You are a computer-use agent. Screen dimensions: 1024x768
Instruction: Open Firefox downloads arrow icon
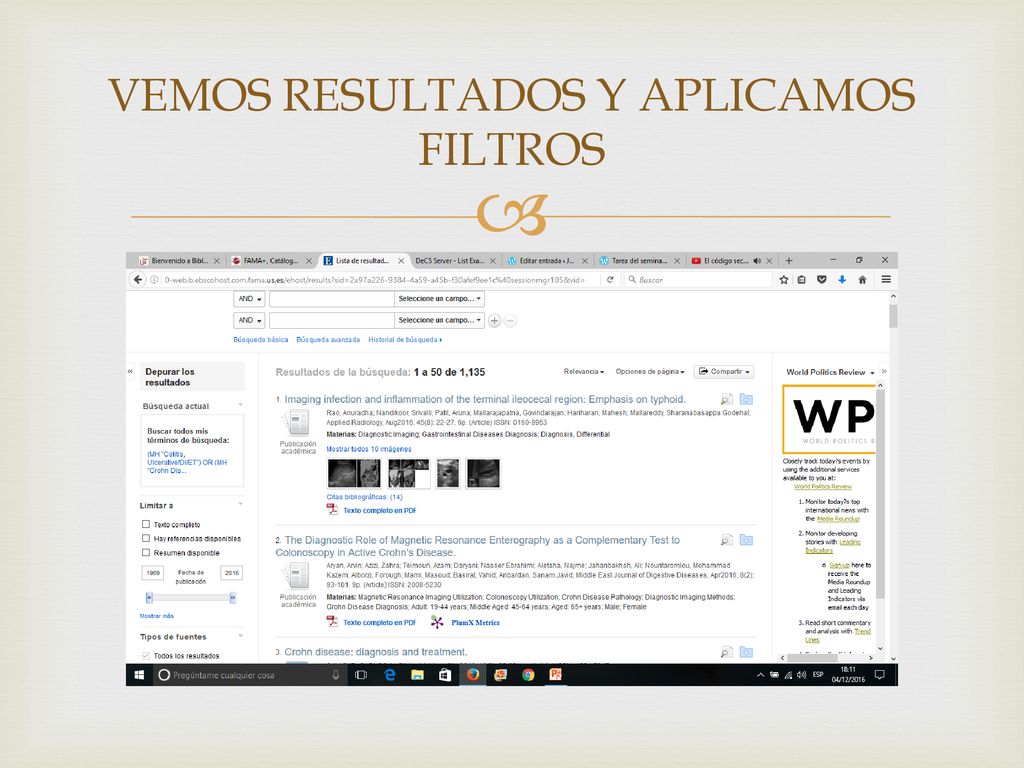tap(842, 280)
